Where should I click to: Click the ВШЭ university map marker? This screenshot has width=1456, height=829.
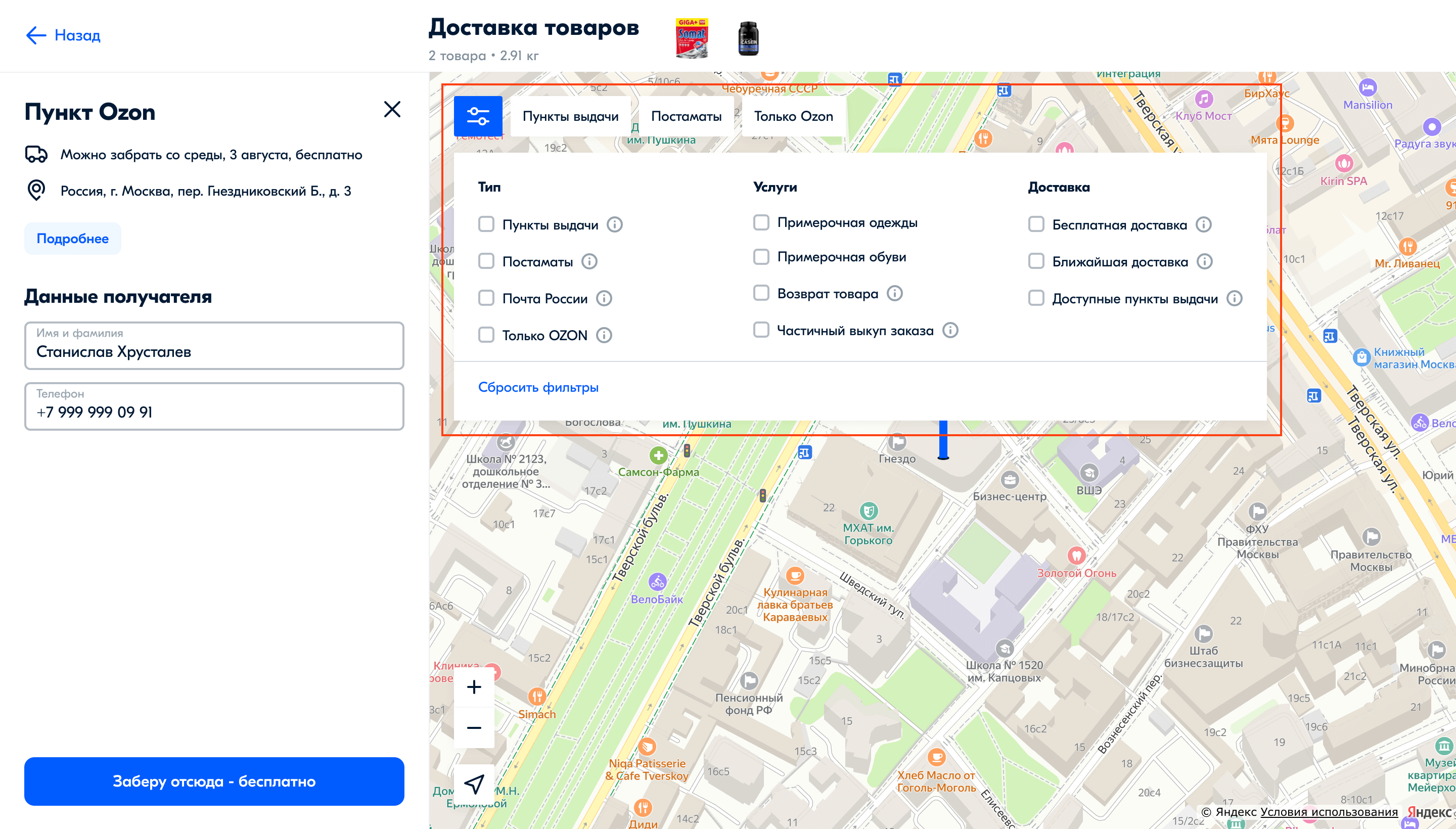point(1089,473)
